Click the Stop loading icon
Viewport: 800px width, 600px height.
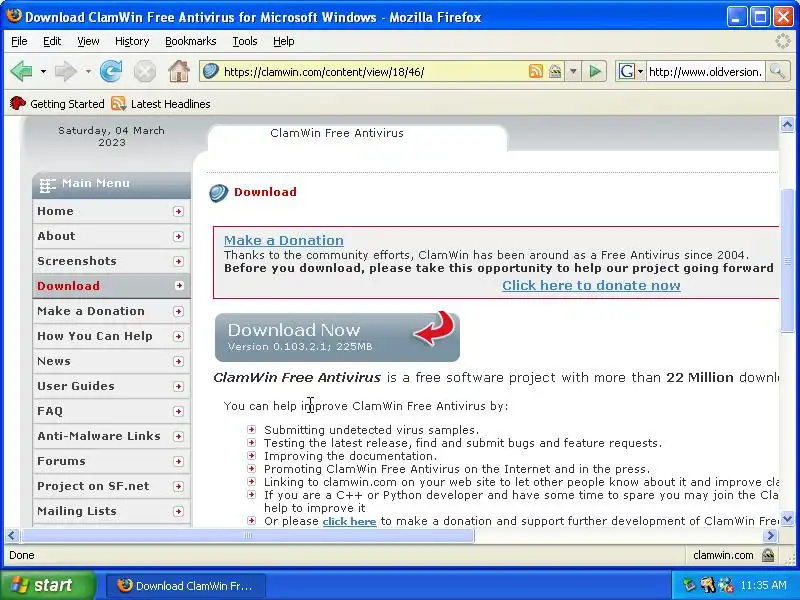click(145, 71)
